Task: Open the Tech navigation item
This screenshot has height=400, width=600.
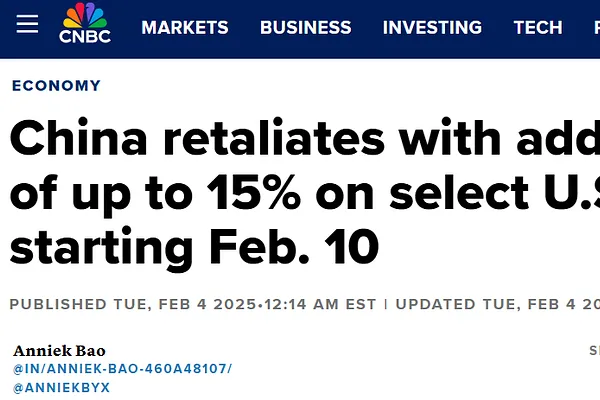Action: click(538, 28)
